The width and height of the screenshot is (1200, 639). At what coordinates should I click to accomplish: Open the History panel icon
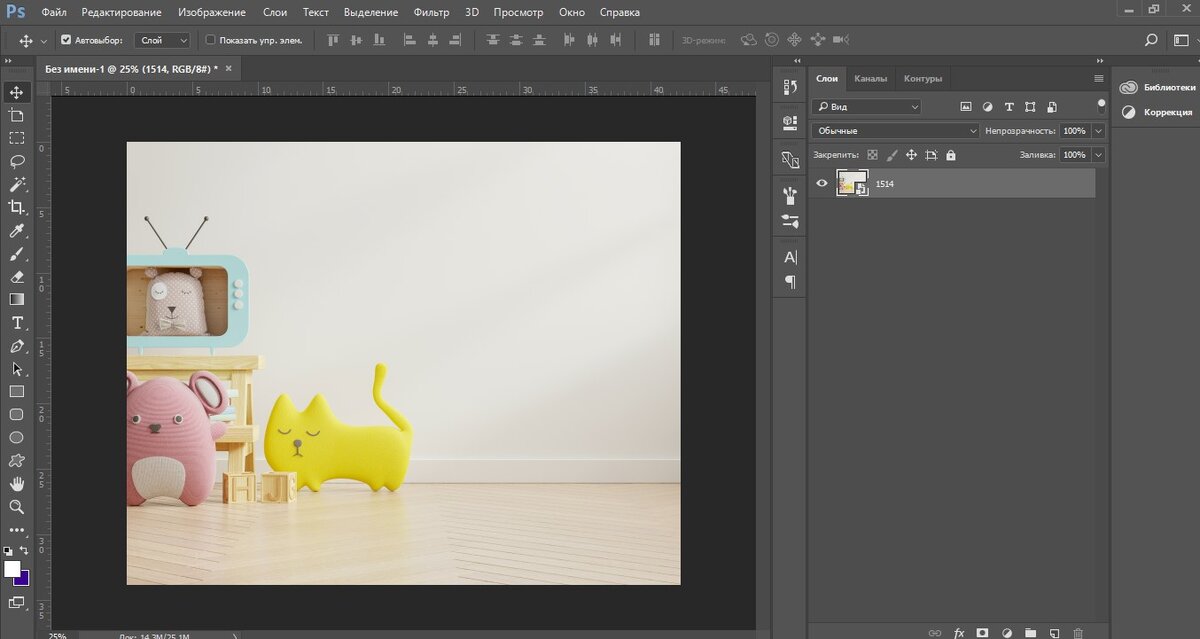790,88
